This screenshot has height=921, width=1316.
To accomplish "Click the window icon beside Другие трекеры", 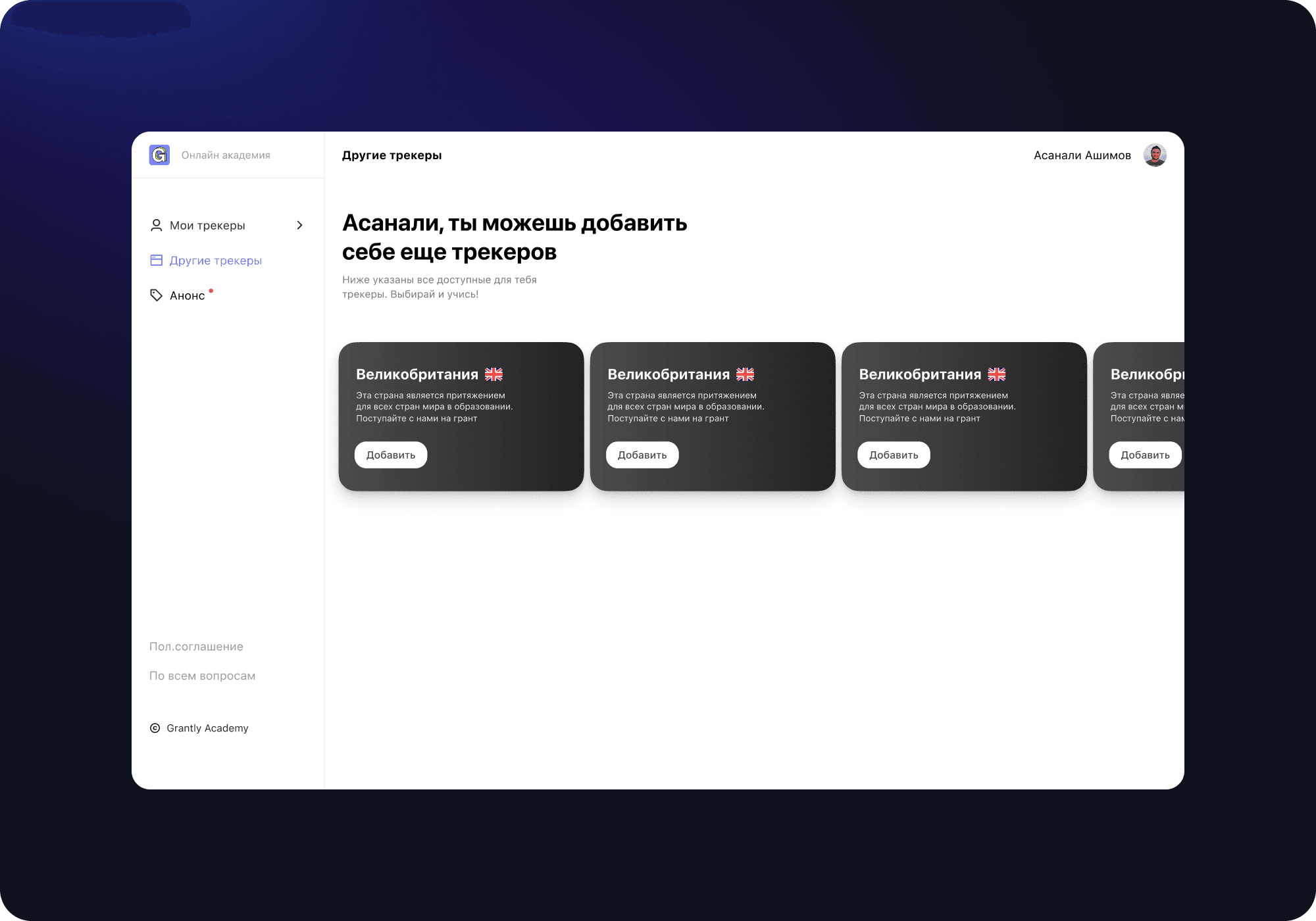I will point(156,261).
